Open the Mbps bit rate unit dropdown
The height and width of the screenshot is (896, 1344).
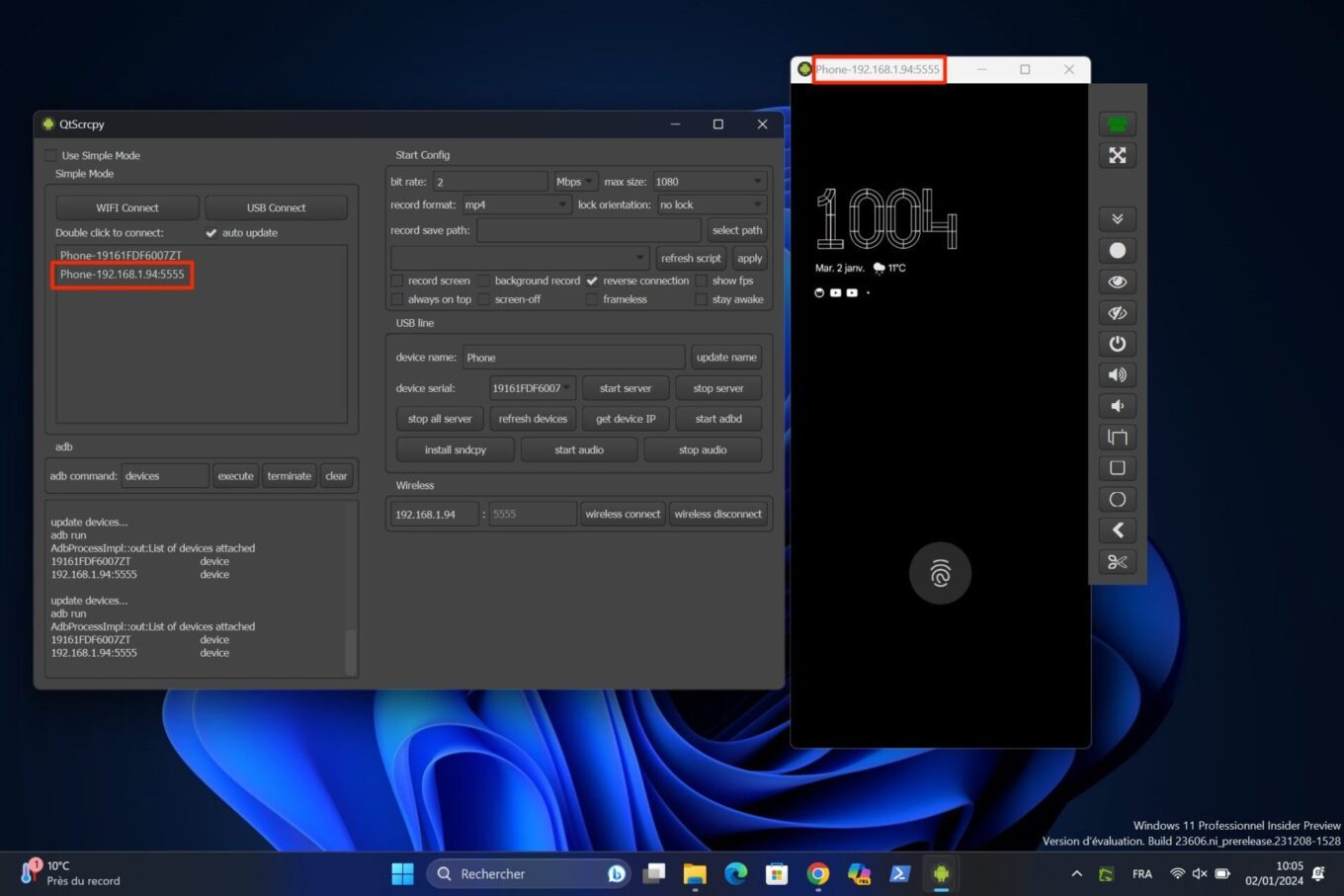click(575, 182)
